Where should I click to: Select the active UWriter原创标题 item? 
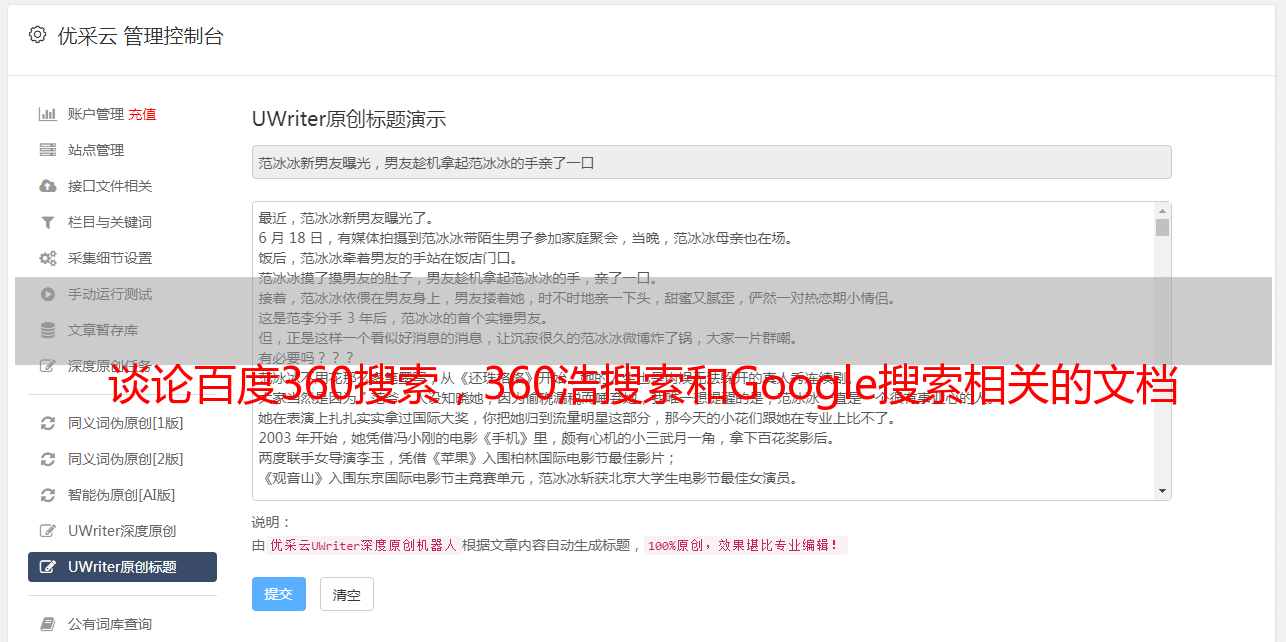(x=122, y=567)
